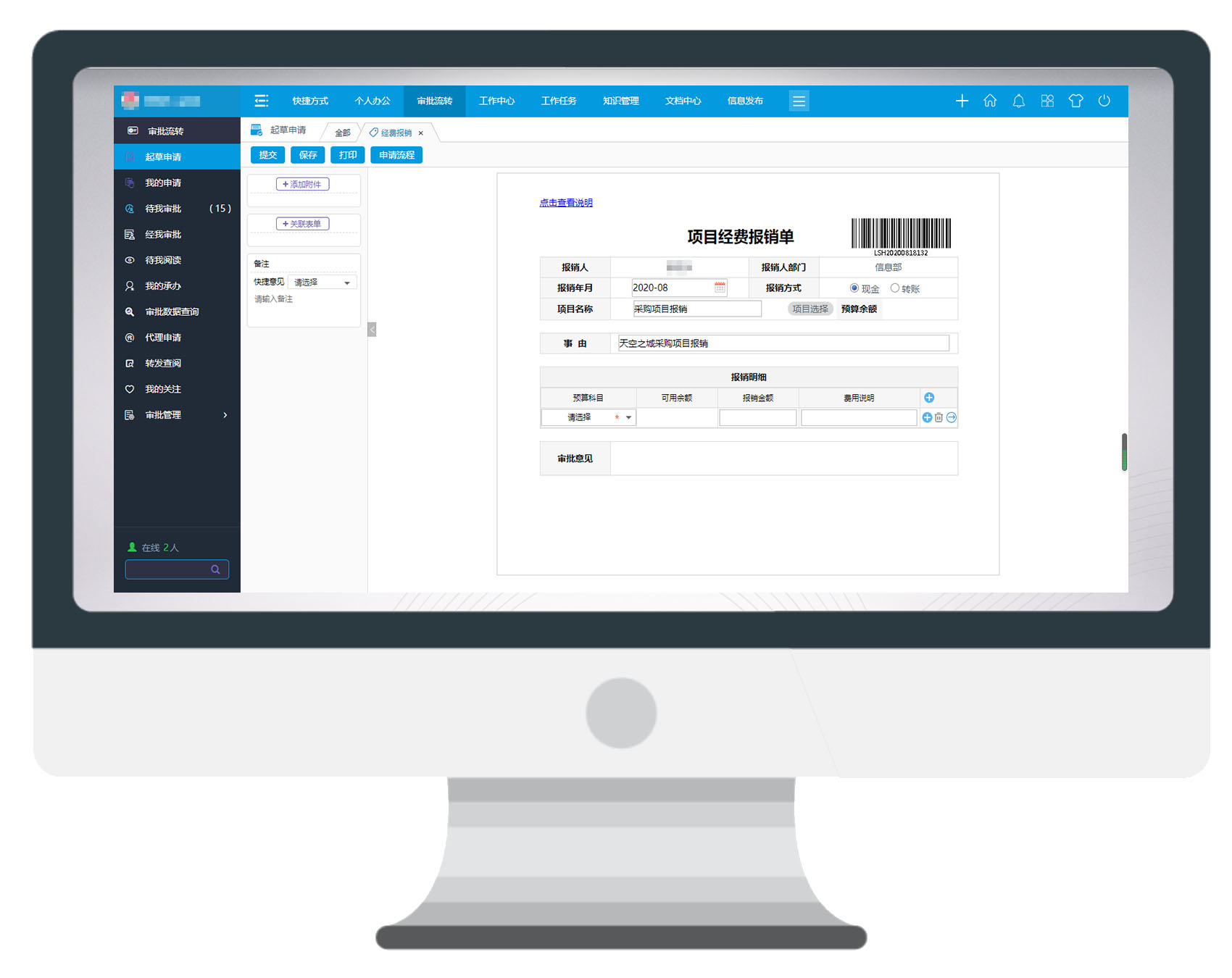Image resolution: width=1232 pixels, height=978 pixels.
Task: Open the calendar picker for 报销年月
Action: click(x=720, y=288)
